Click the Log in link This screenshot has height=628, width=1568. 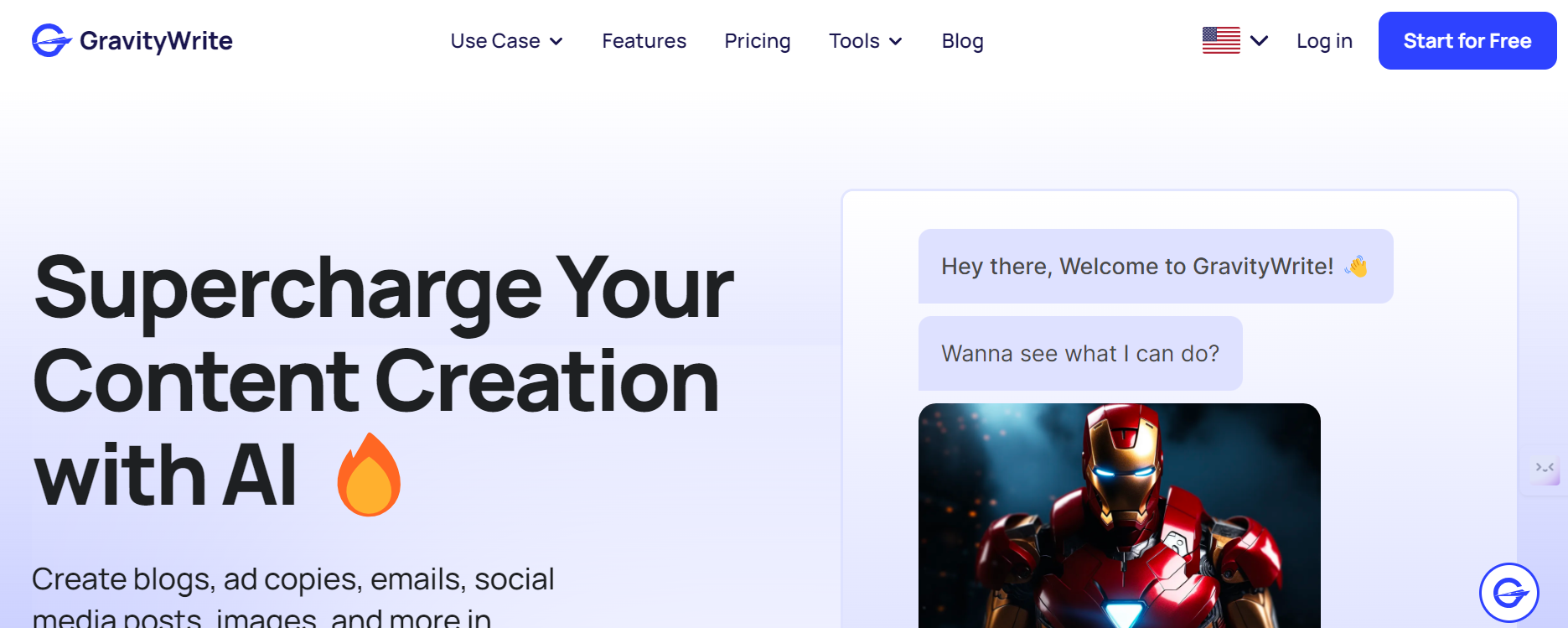[1324, 41]
